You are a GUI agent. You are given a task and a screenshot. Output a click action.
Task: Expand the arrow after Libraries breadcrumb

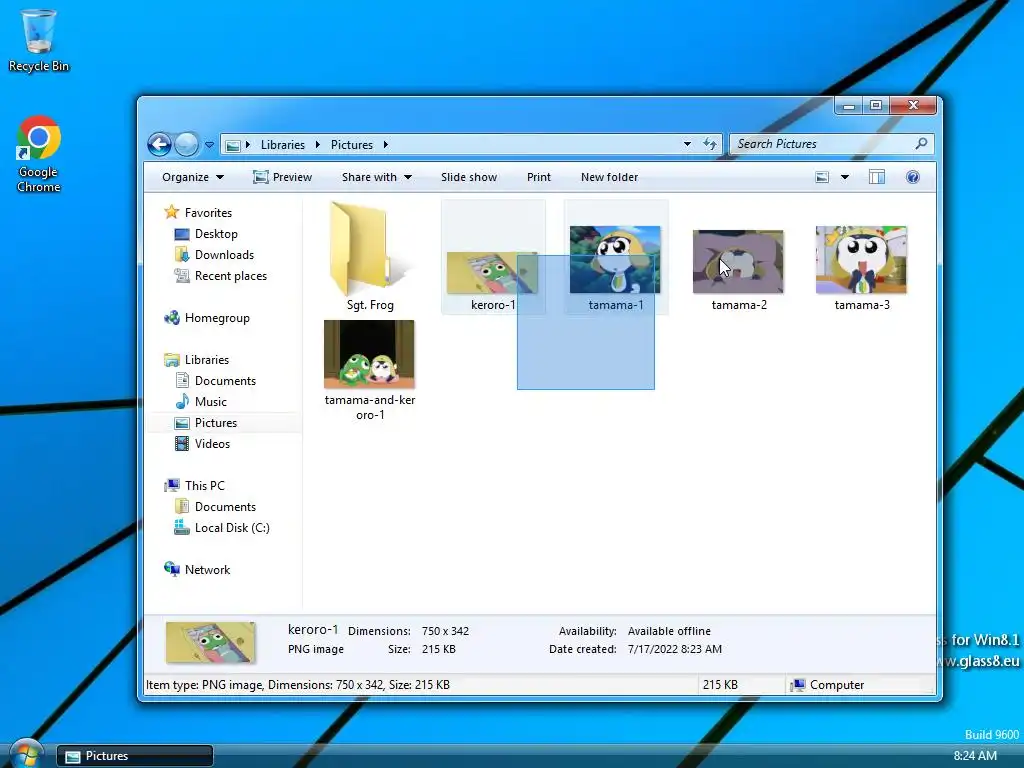317,145
